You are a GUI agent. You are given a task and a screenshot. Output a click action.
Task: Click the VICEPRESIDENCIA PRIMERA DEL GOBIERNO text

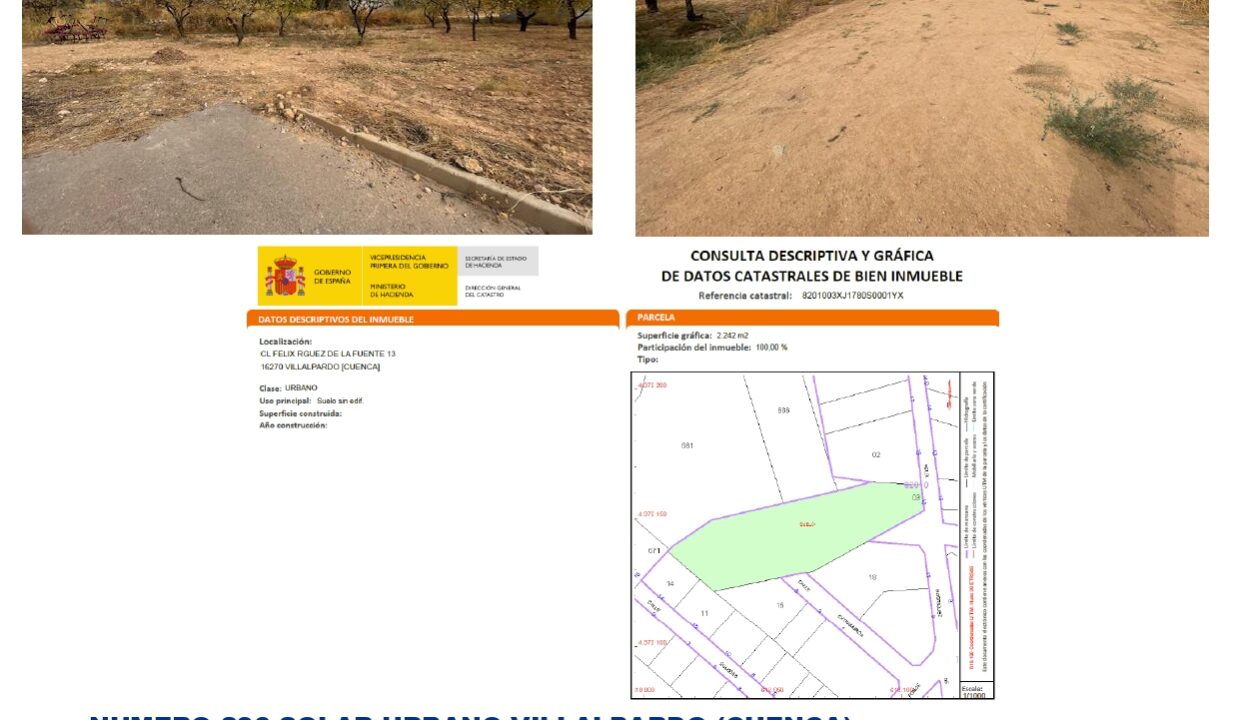[x=409, y=262]
